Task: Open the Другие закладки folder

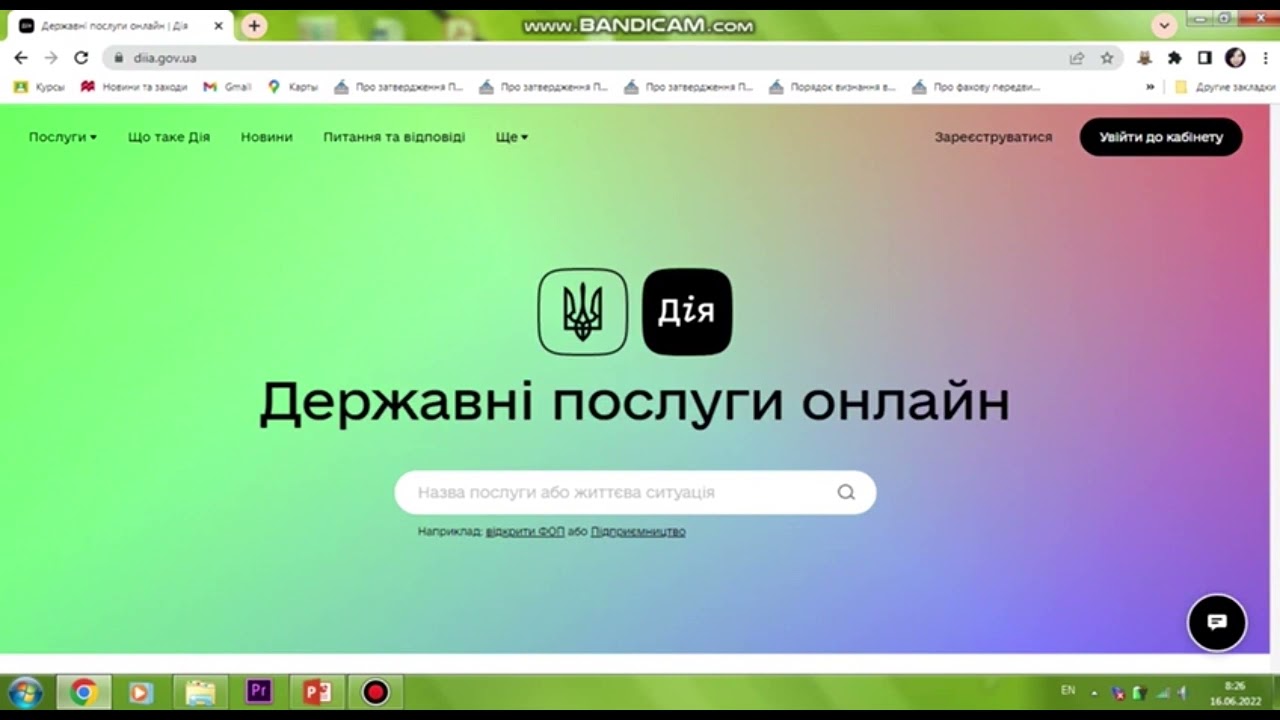Action: coord(1225,87)
